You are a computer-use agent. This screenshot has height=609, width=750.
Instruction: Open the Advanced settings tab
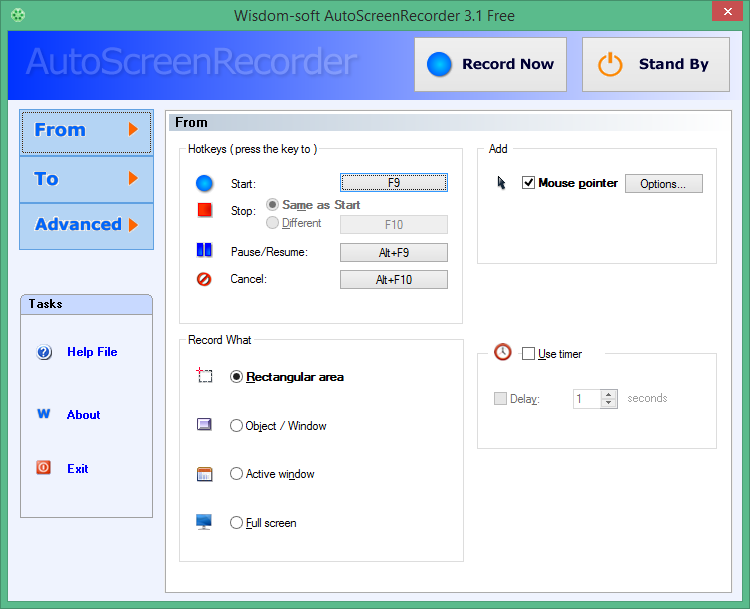(86, 225)
